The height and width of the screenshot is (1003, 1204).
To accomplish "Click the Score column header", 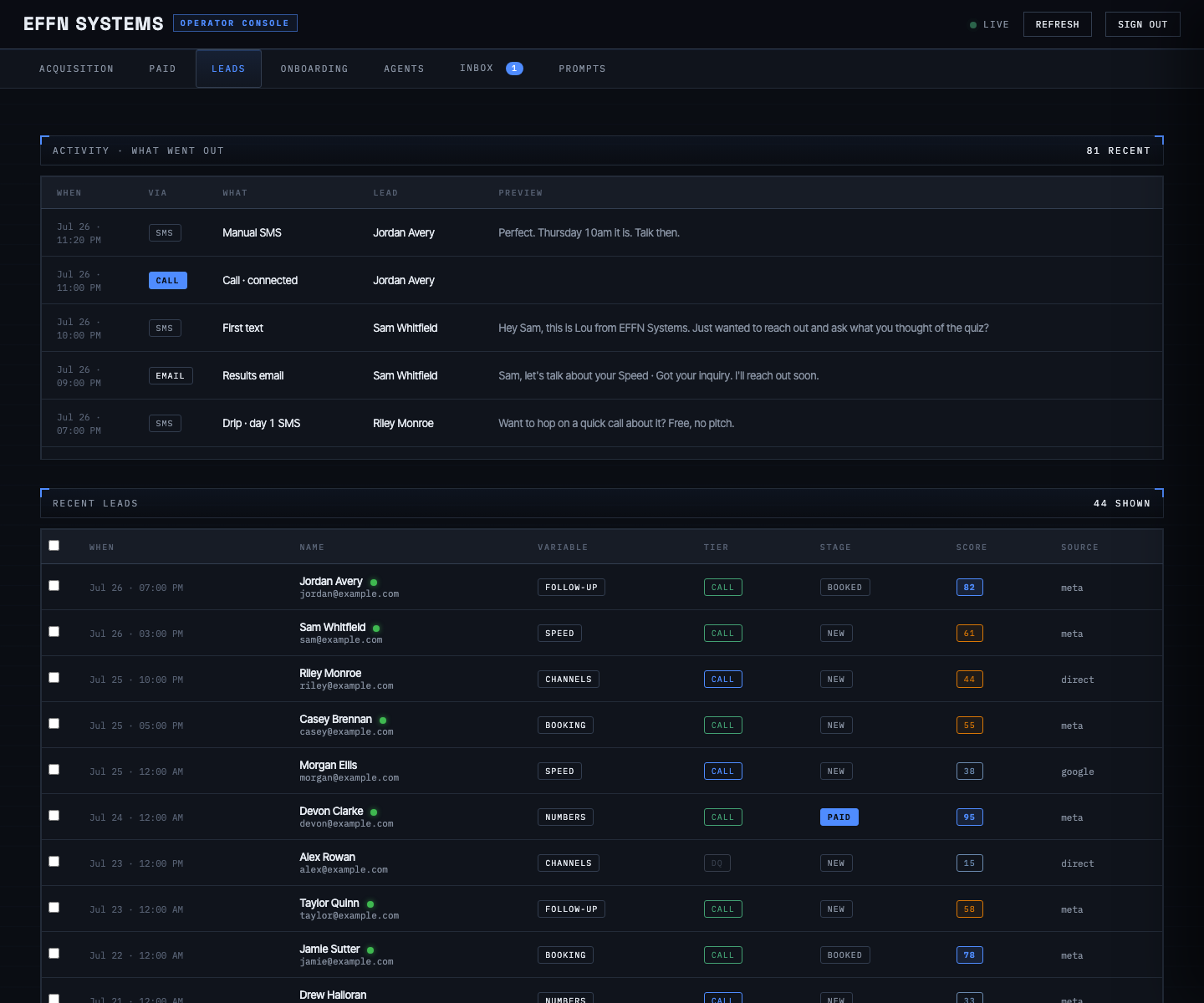I will click(972, 547).
